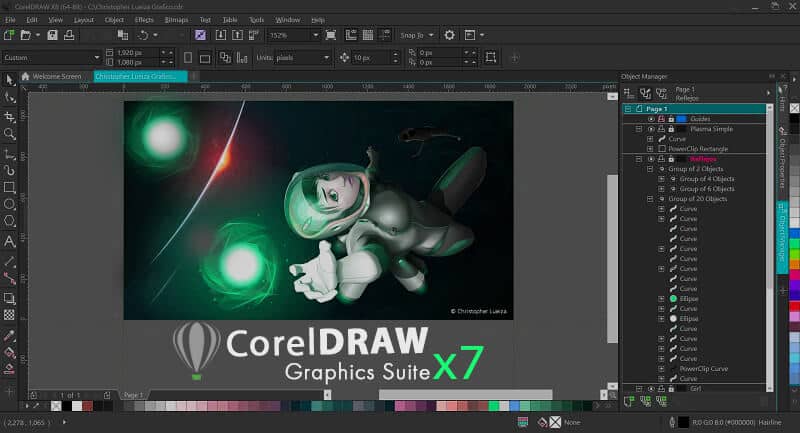Select the Crop tool

coord(9,117)
